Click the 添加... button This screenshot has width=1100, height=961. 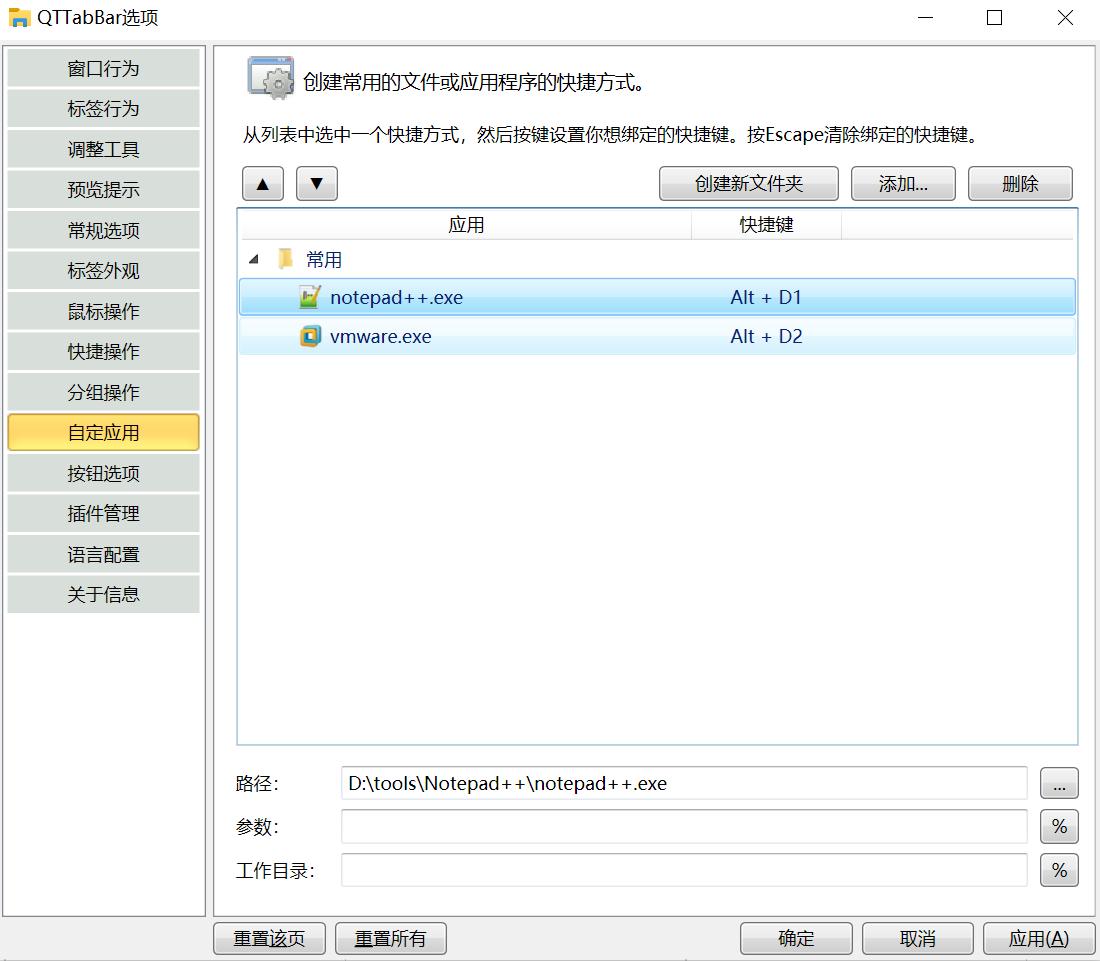(x=903, y=183)
